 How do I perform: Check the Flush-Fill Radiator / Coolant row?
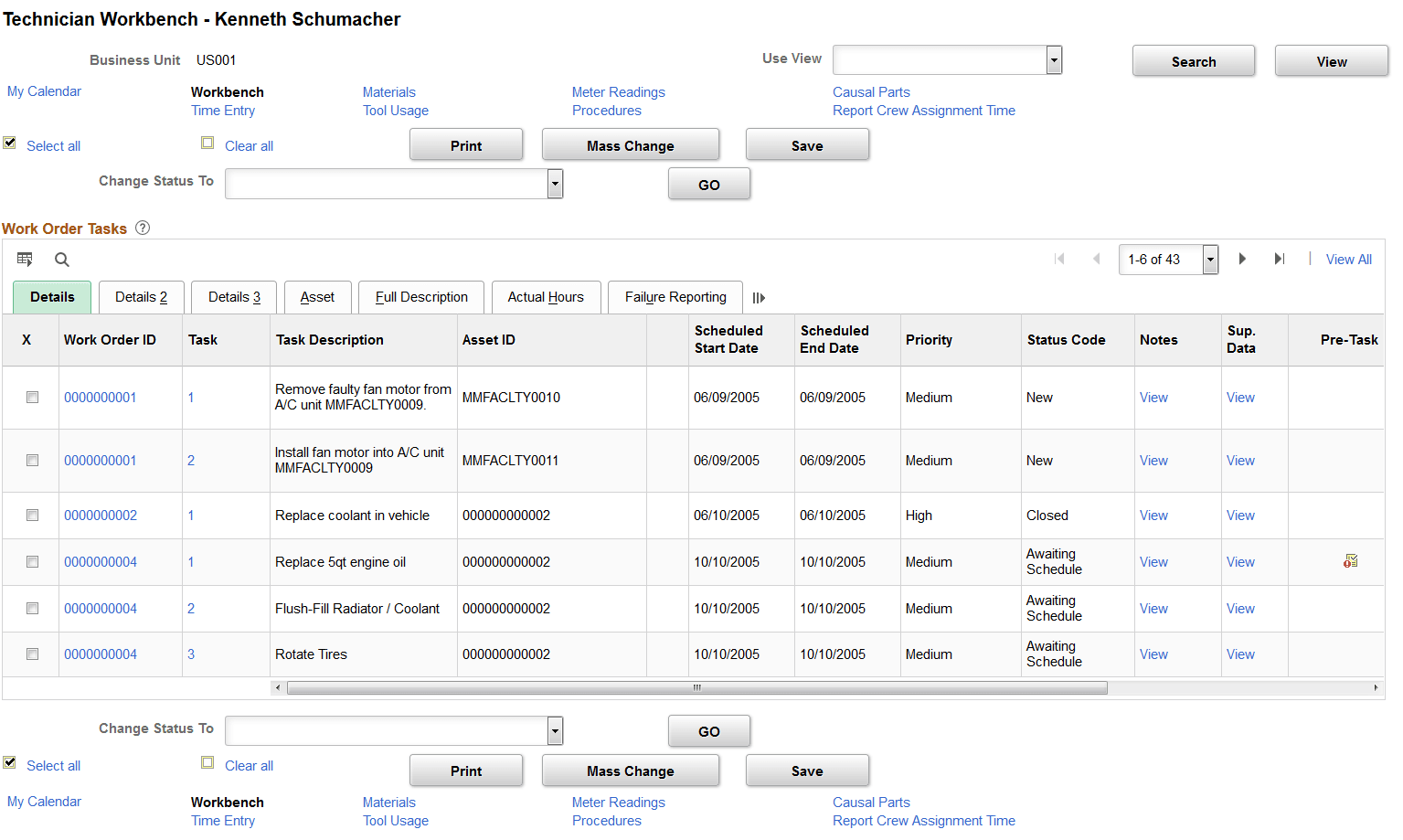32,609
